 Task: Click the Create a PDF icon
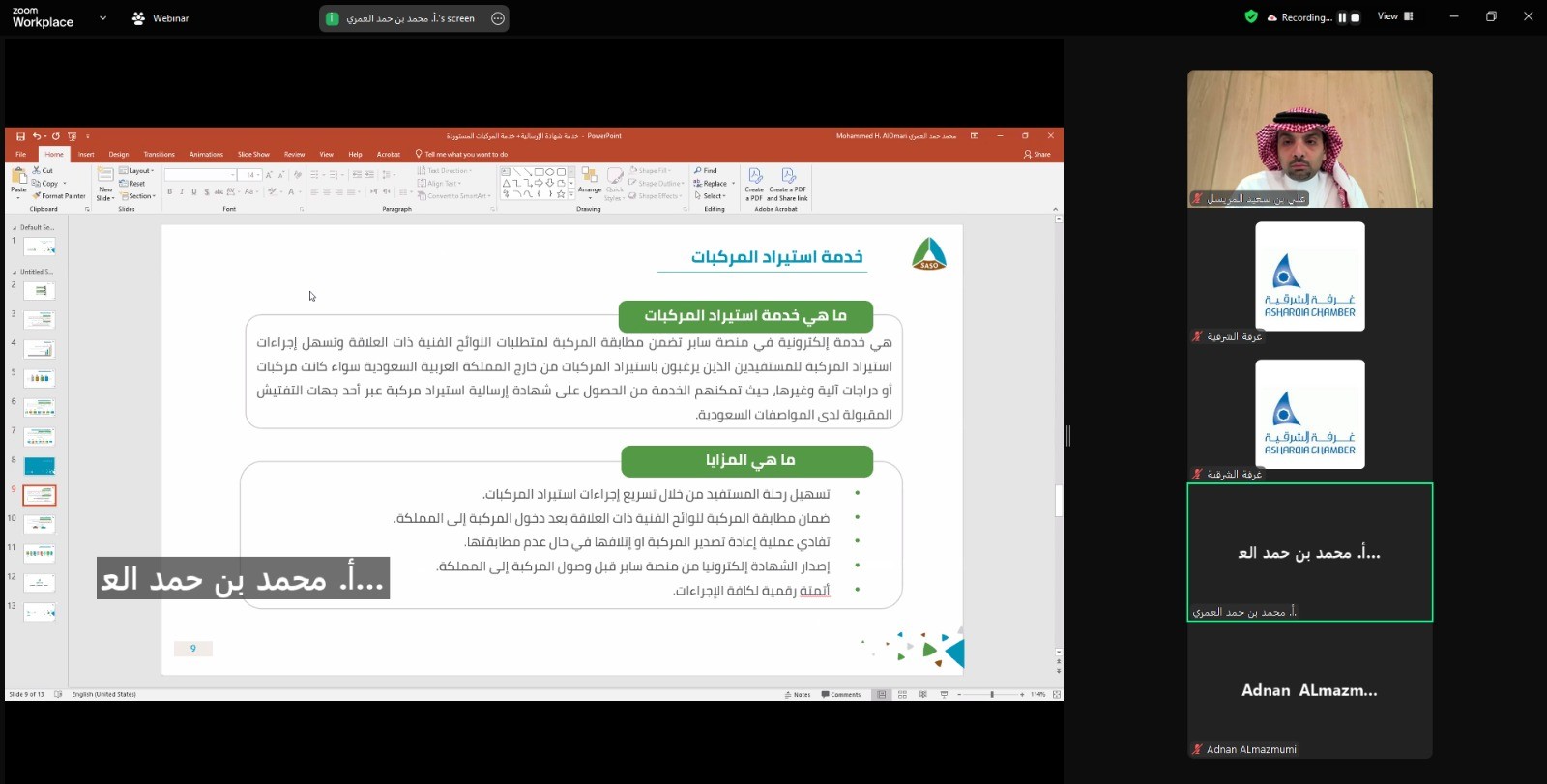click(755, 177)
